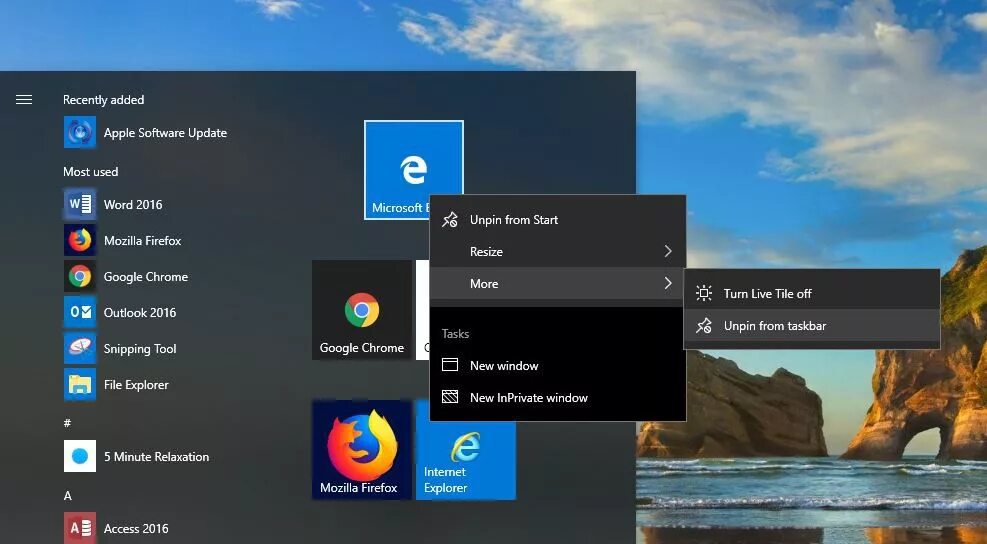Open the hamburger menu in Start

click(24, 99)
